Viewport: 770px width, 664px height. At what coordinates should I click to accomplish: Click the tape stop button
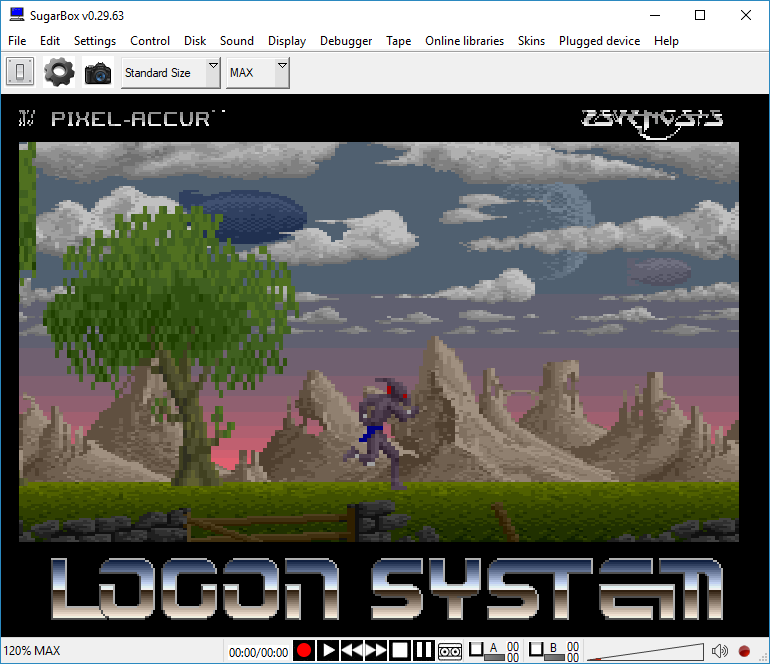400,651
